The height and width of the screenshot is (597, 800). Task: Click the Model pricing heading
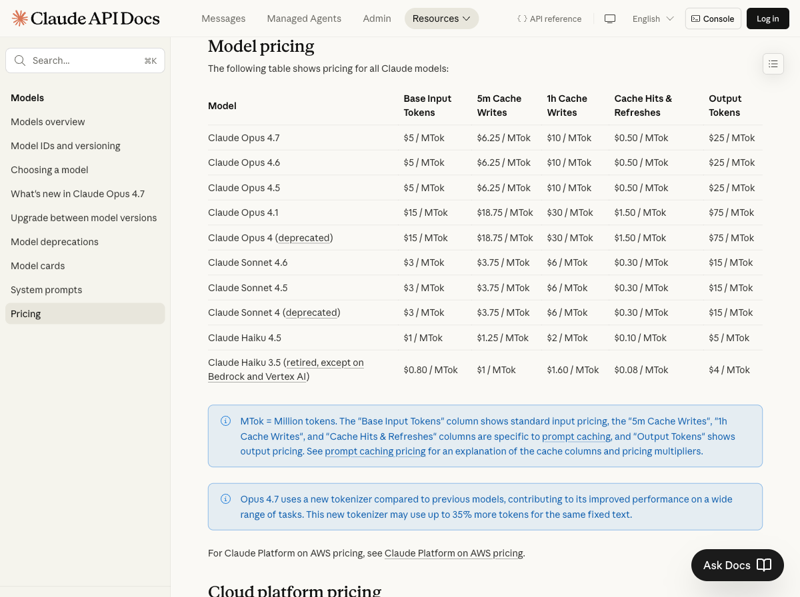[x=261, y=46]
